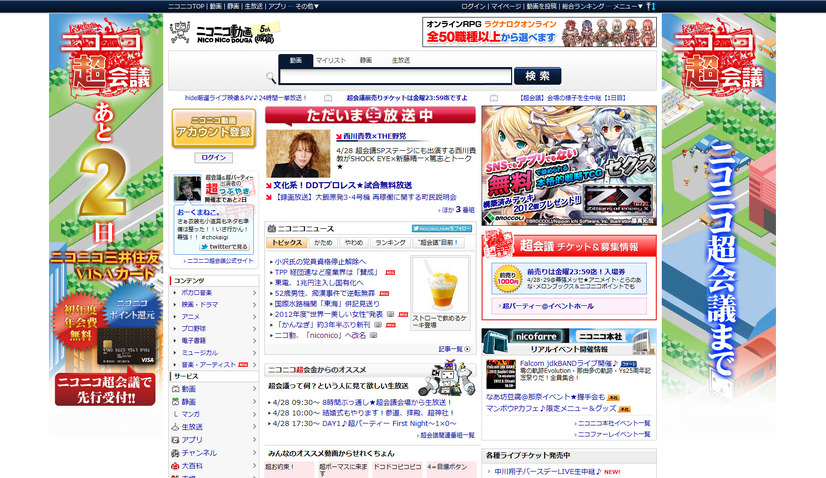The width and height of the screenshot is (826, 478).
Task: Select the マイリスト search tab
Action: 331,61
